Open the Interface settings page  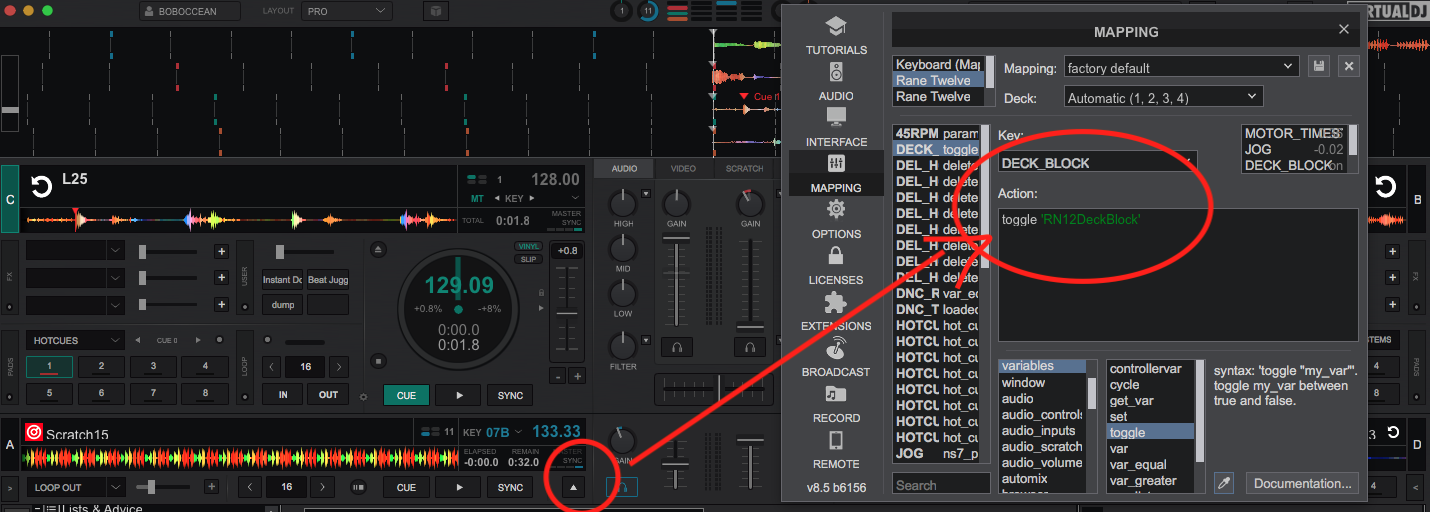(836, 127)
